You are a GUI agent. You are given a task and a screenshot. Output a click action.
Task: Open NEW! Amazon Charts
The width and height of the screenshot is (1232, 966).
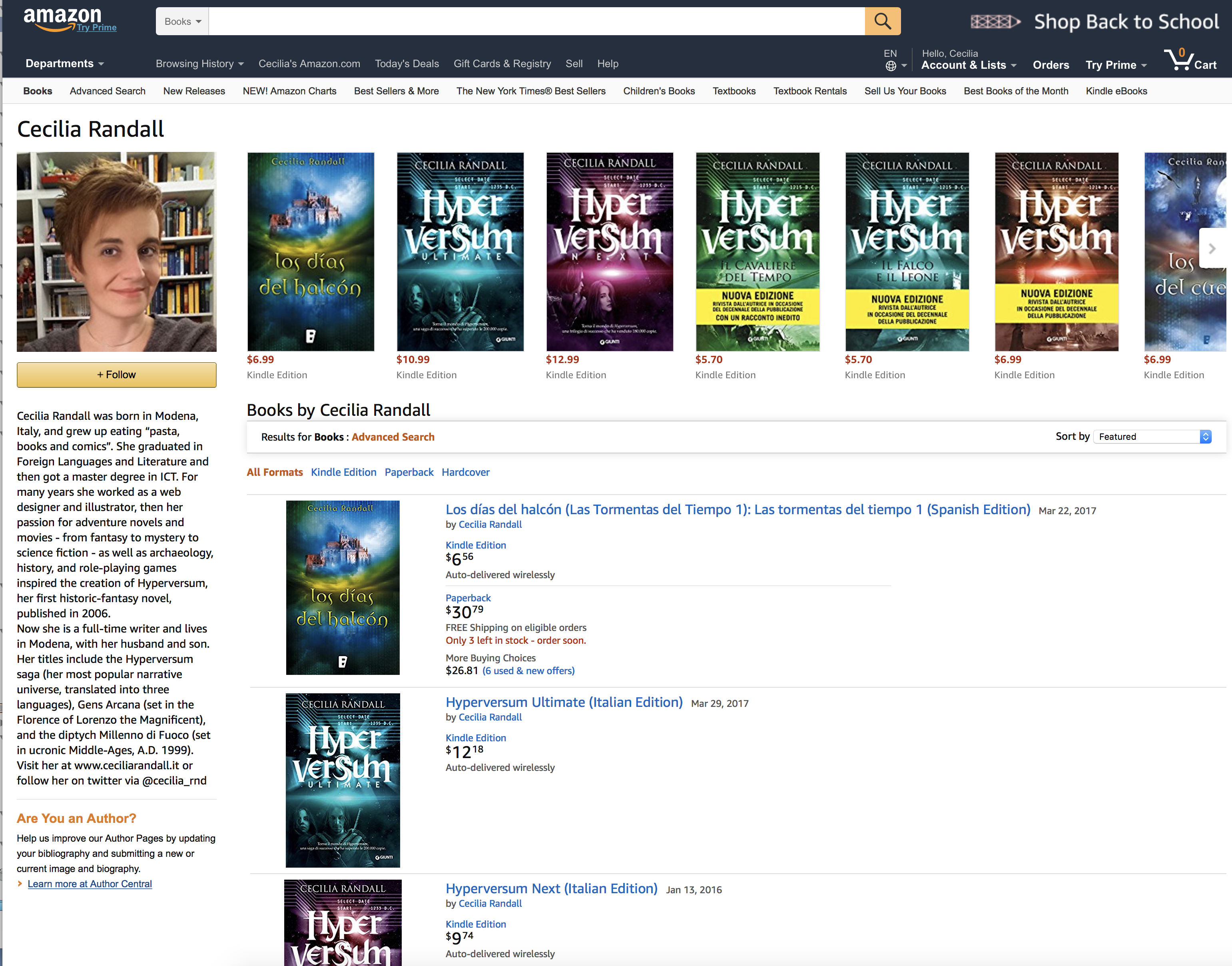coord(289,91)
